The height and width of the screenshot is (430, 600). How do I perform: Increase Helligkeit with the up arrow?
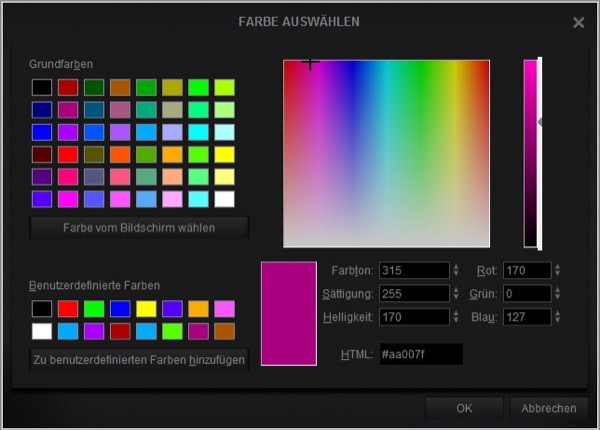coord(456,313)
